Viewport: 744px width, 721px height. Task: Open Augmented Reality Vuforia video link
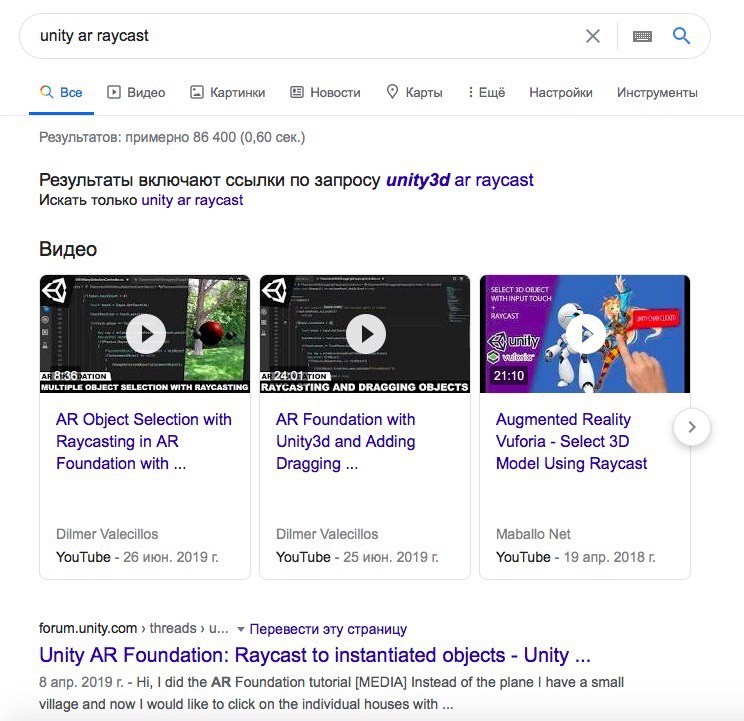572,442
